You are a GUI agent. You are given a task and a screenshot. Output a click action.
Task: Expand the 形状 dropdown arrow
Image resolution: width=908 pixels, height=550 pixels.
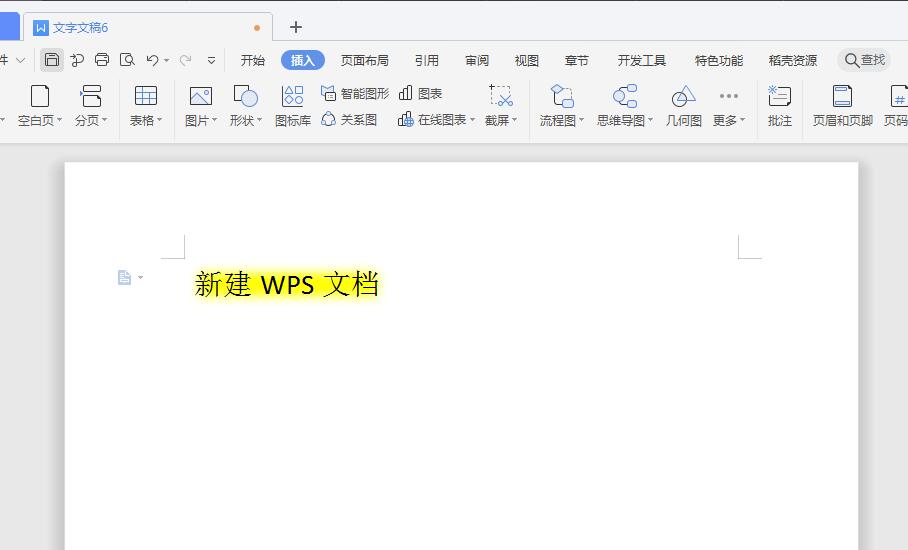point(259,120)
